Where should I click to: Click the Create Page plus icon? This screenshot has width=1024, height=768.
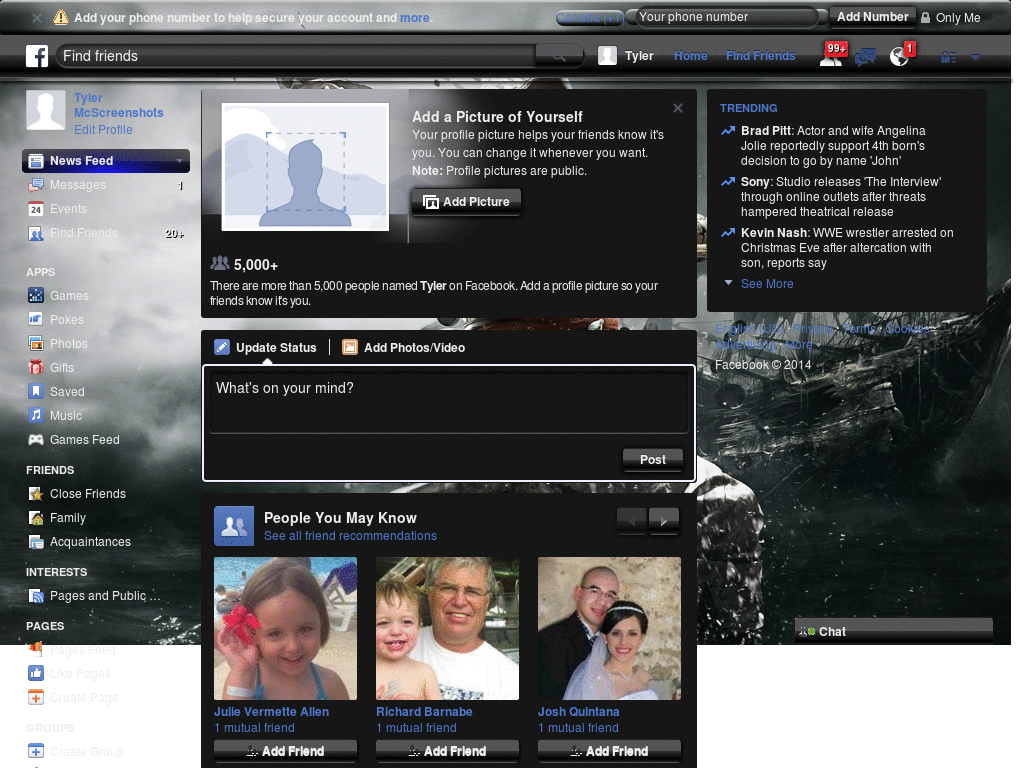point(36,697)
